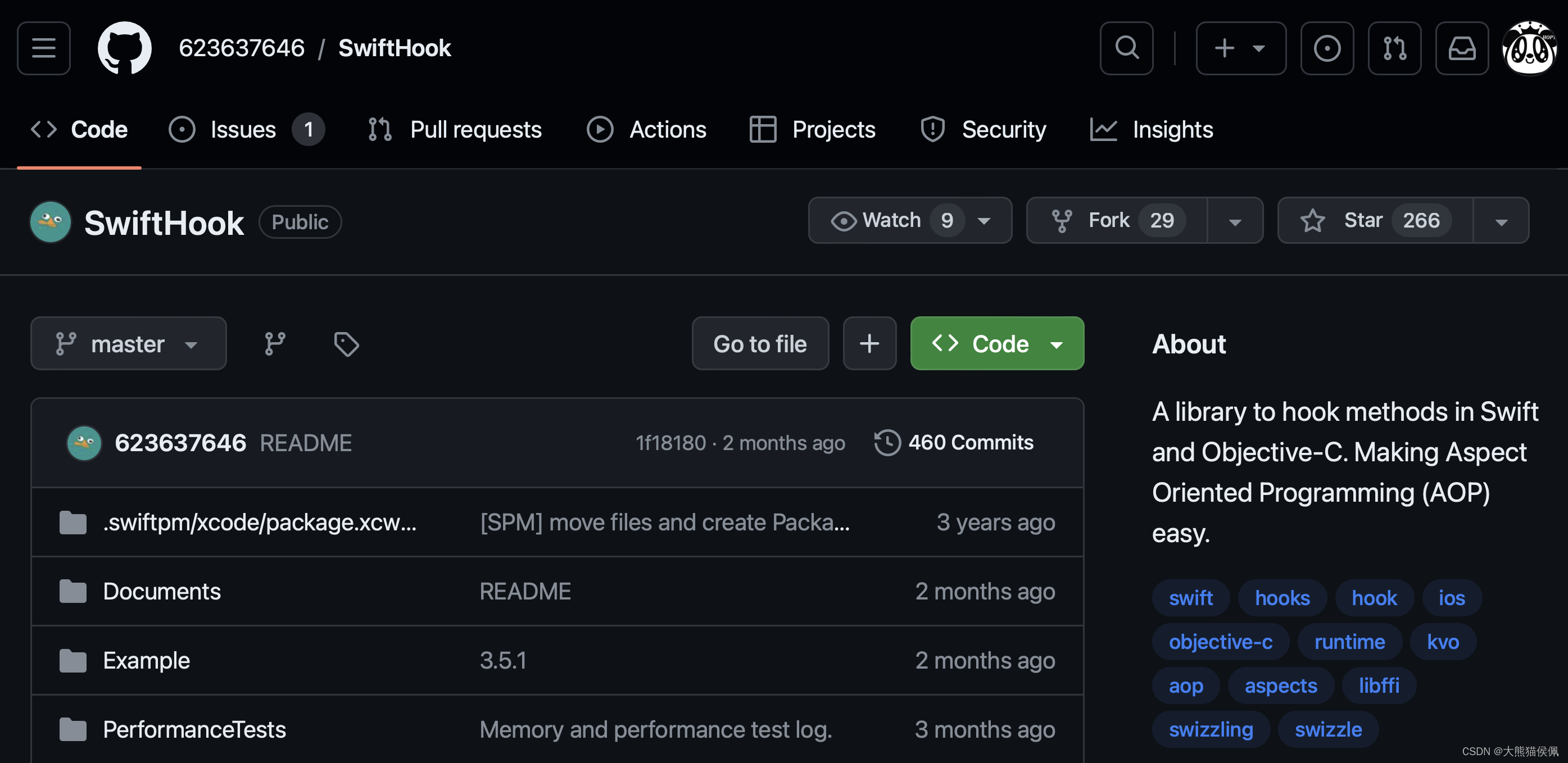Click the SwiftHook repository title

tap(164, 222)
